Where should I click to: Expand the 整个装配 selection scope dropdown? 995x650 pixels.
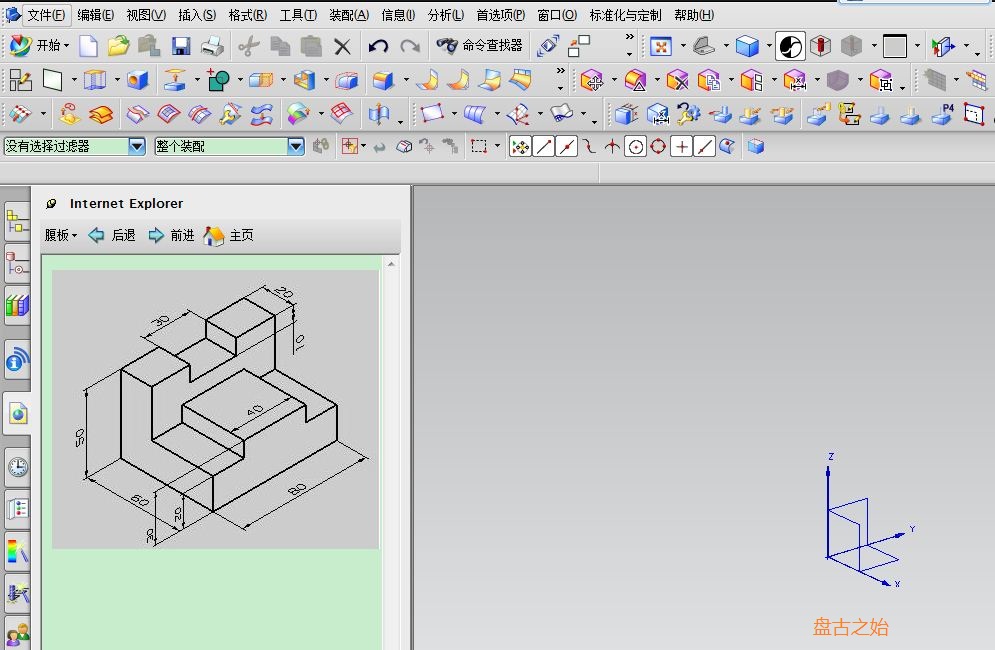point(296,146)
